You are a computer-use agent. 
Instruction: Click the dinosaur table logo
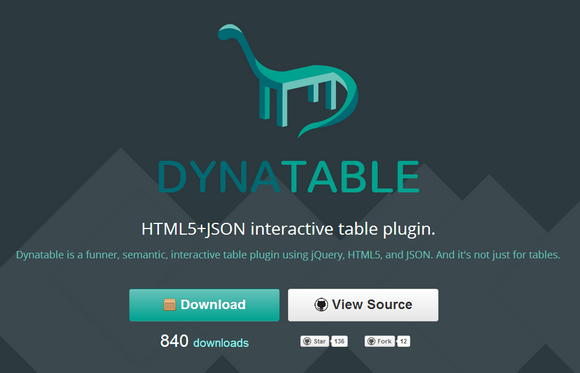click(x=288, y=81)
